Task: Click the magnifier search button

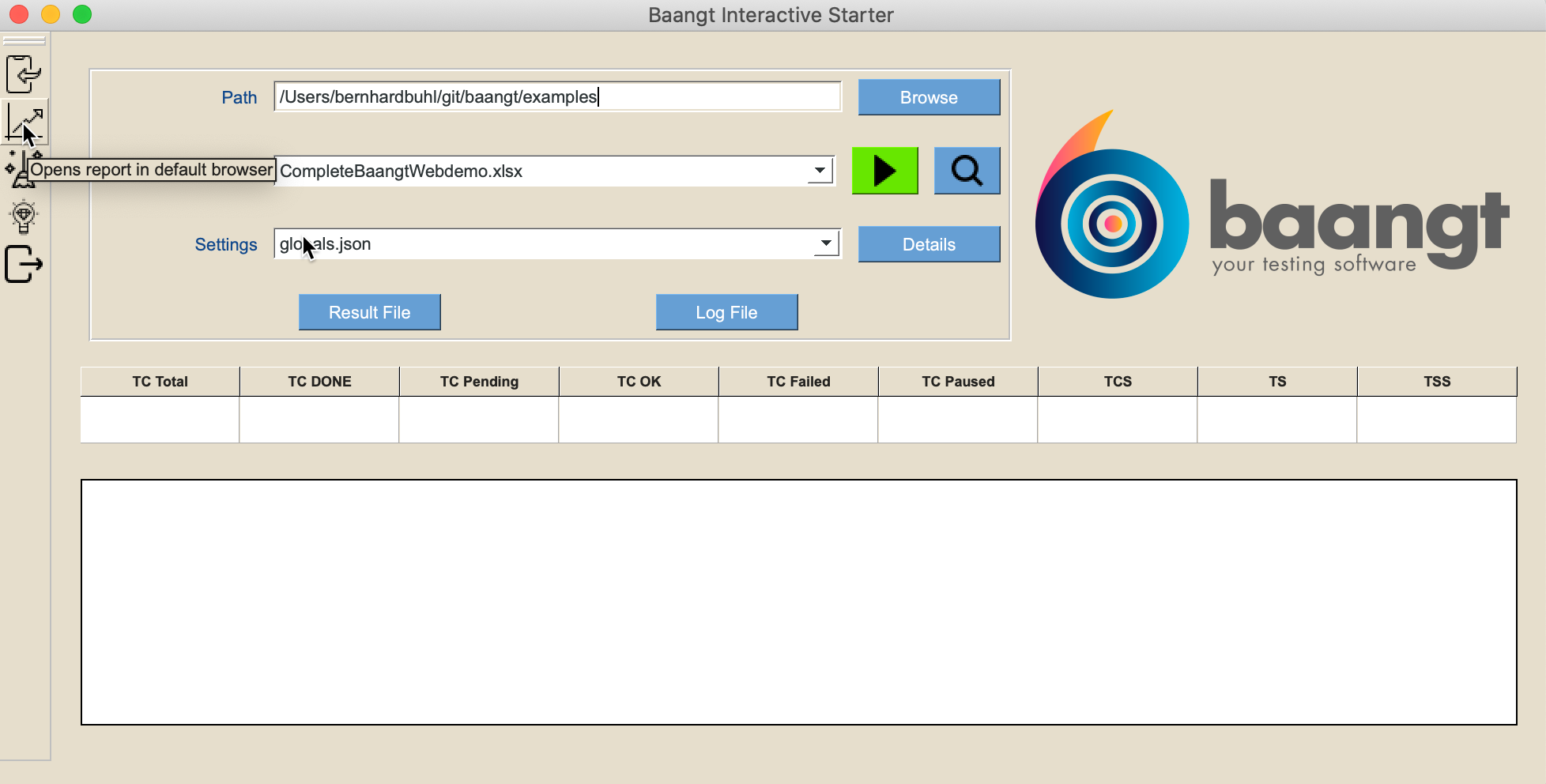Action: tap(967, 170)
